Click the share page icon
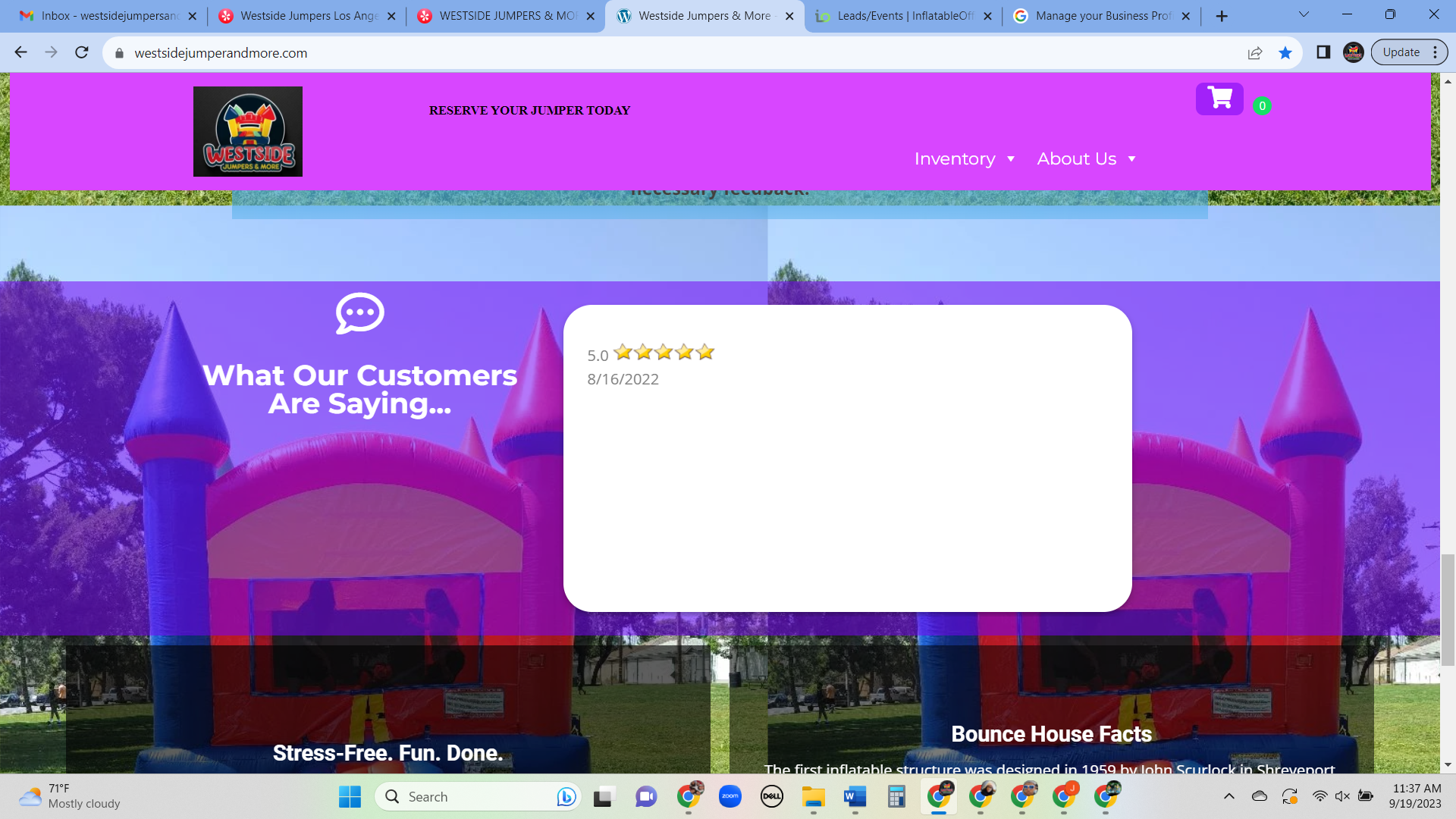Screen dimensions: 1456x819 (x=1255, y=52)
